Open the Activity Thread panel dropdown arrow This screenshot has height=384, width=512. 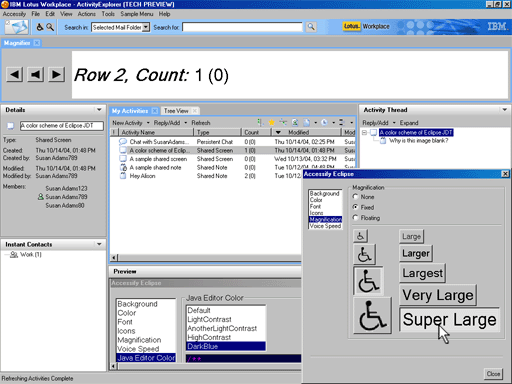pyautogui.click(x=504, y=110)
